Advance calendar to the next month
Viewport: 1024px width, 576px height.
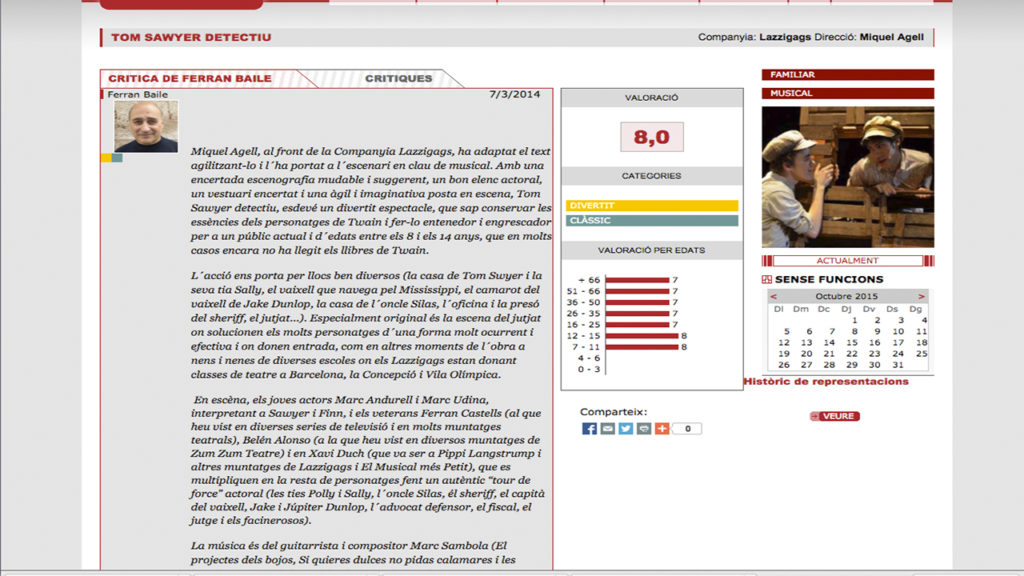pyautogui.click(x=921, y=297)
